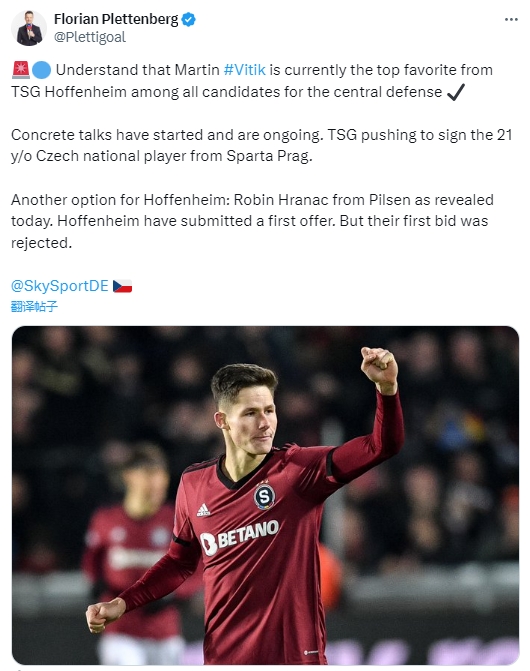The image size is (530, 671).
Task: Click the red siren emoji
Action: pyautogui.click(x=21, y=70)
